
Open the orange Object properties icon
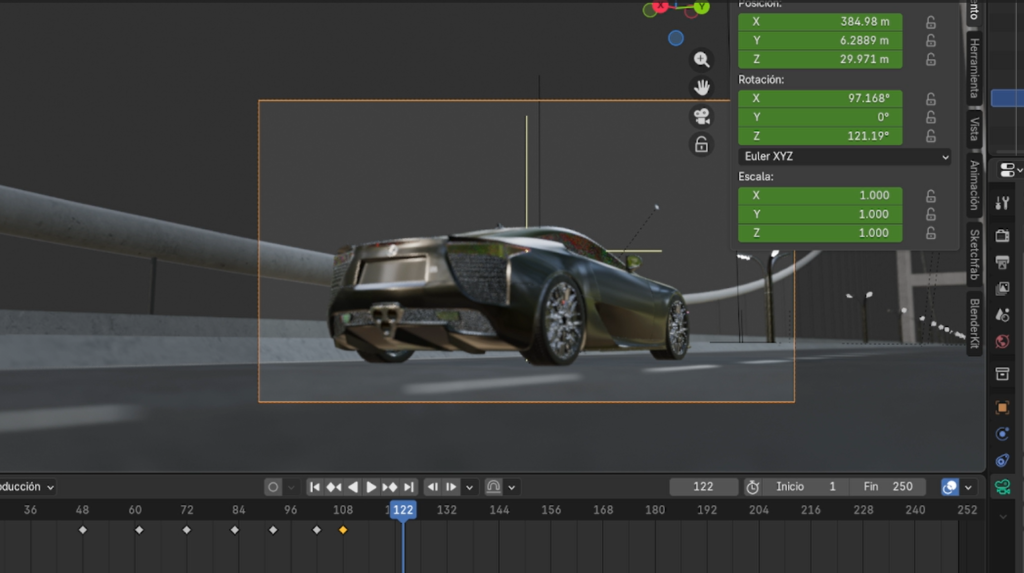pyautogui.click(x=1002, y=408)
